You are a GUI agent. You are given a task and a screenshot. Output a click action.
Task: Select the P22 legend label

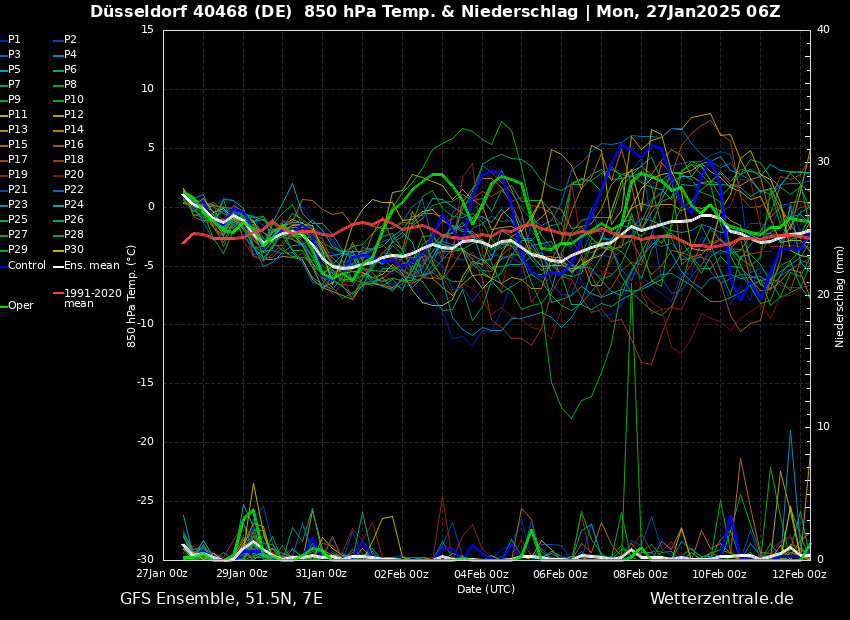[73, 190]
